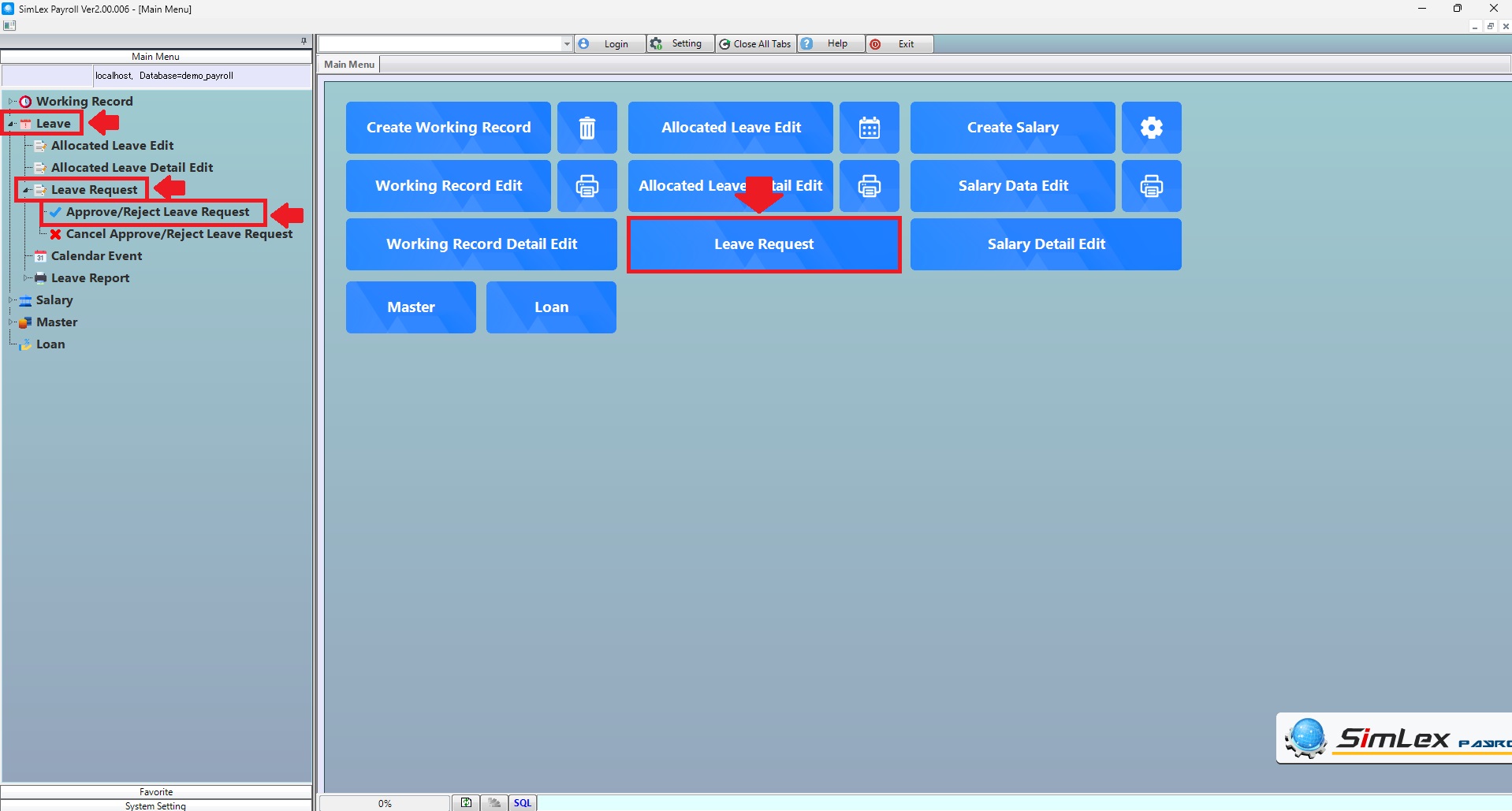Click the printer icon beside Working Record Edit

click(x=587, y=186)
